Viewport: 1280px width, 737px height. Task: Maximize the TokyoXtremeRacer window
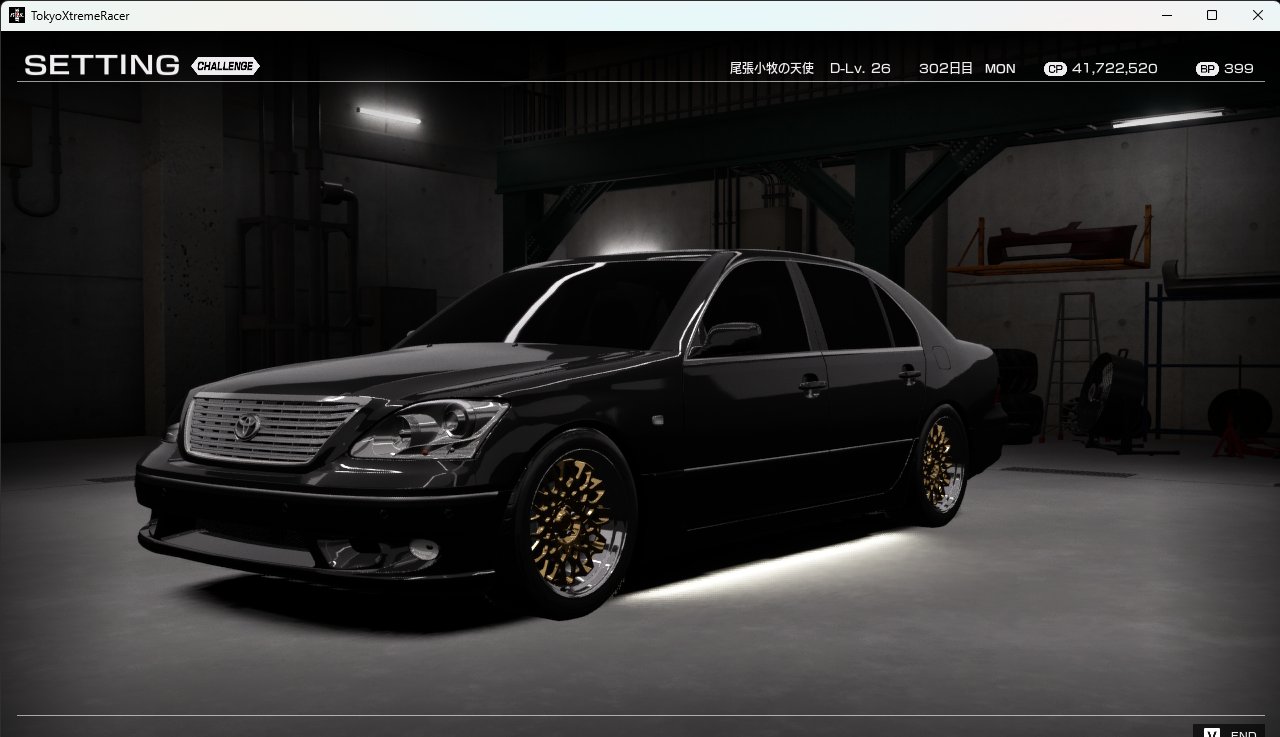1212,15
